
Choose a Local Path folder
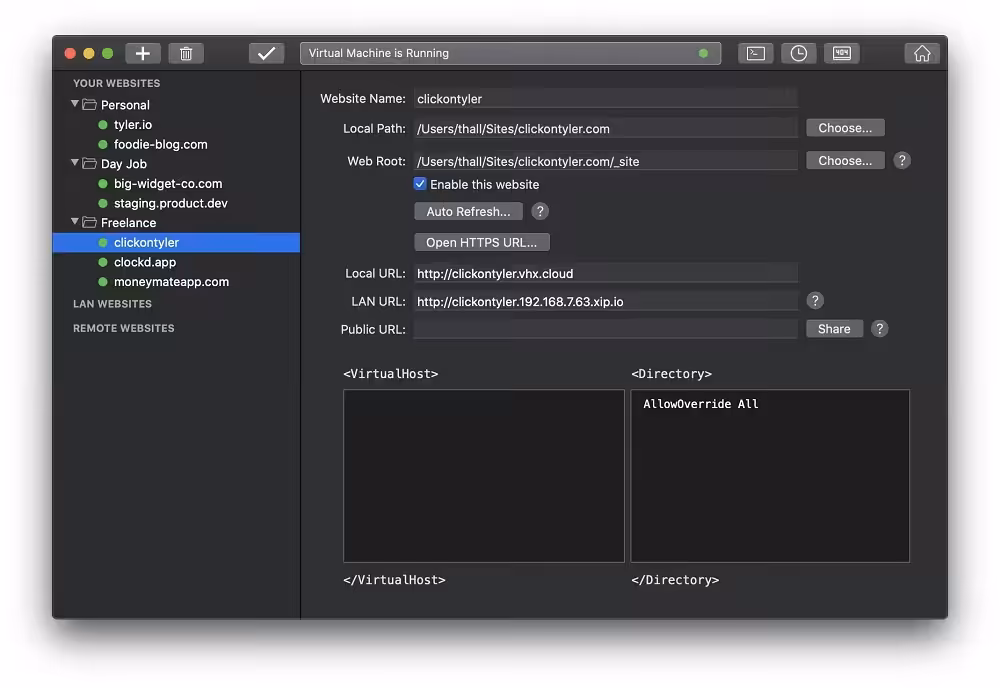point(845,128)
